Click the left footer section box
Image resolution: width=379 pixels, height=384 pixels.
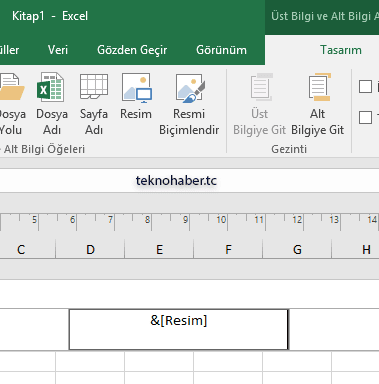pos(34,329)
